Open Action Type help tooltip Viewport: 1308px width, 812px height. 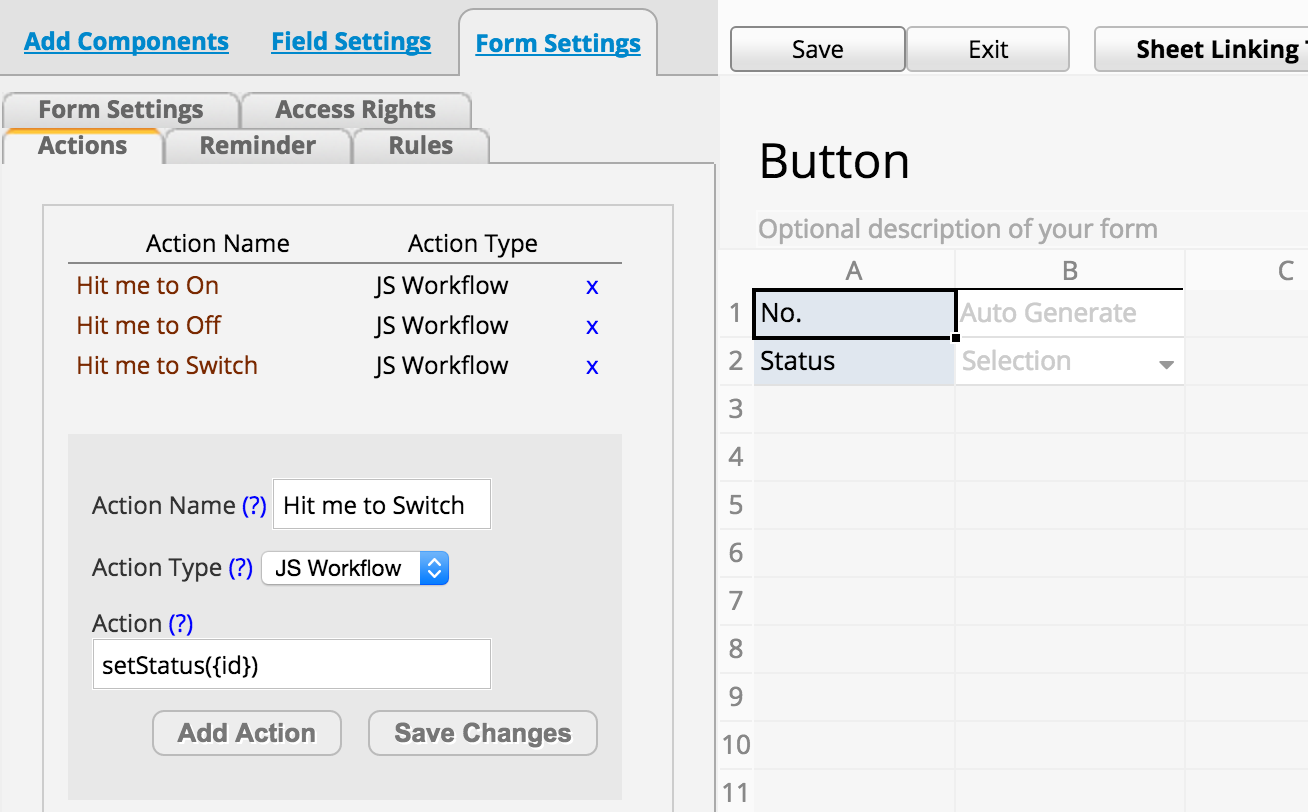point(243,567)
